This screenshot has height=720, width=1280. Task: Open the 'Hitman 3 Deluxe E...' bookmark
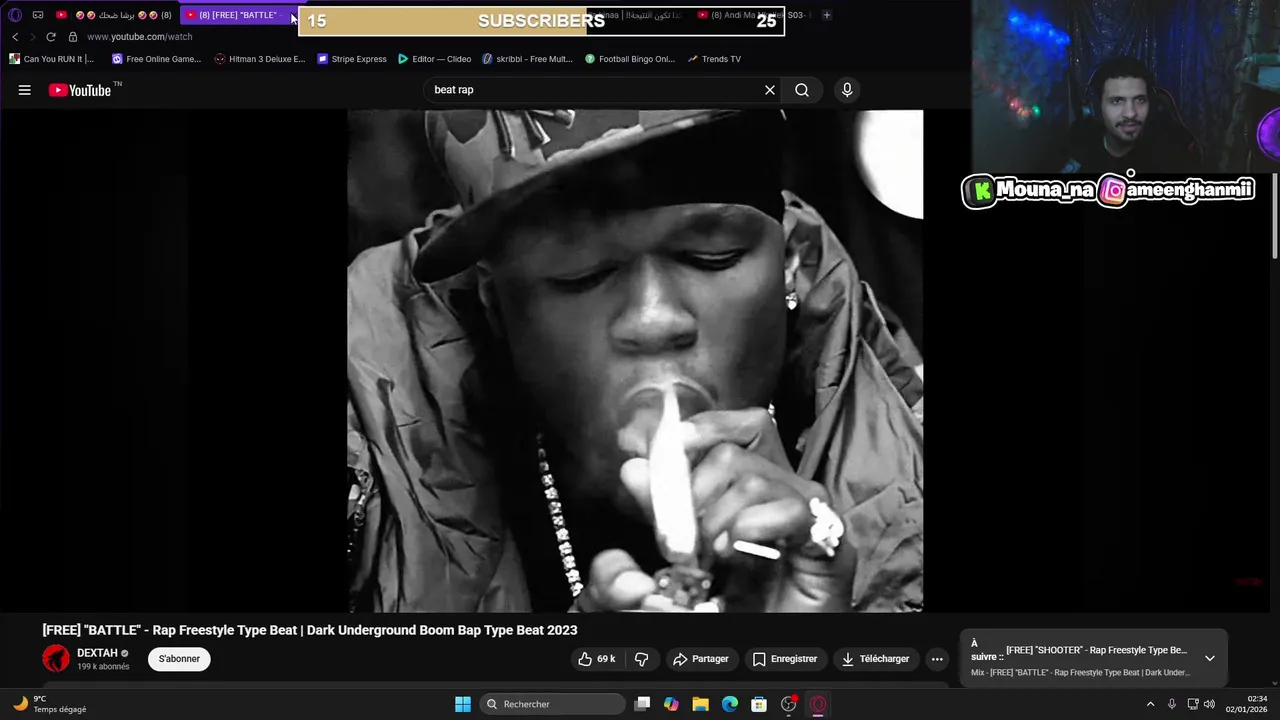pos(260,59)
